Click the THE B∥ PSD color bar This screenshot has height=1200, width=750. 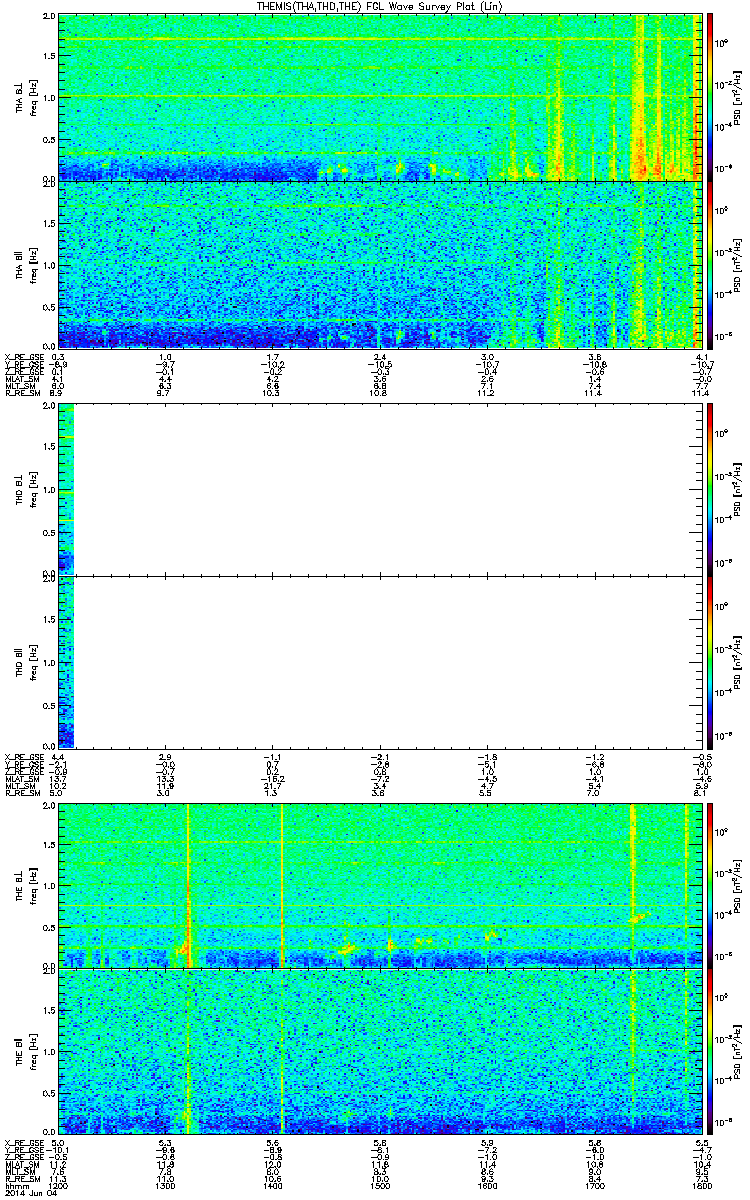pos(711,1052)
